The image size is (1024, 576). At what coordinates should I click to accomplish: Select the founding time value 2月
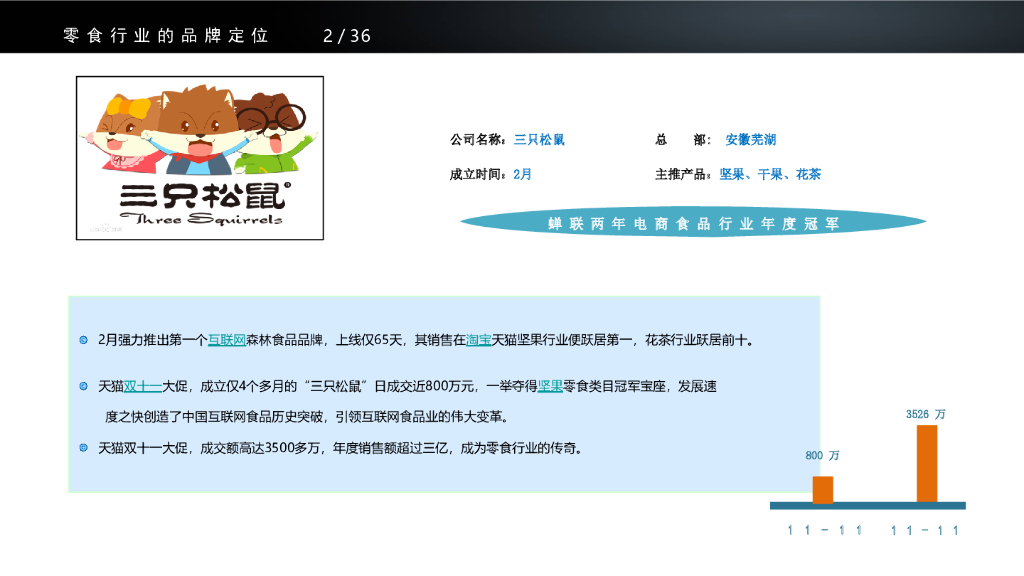(522, 174)
